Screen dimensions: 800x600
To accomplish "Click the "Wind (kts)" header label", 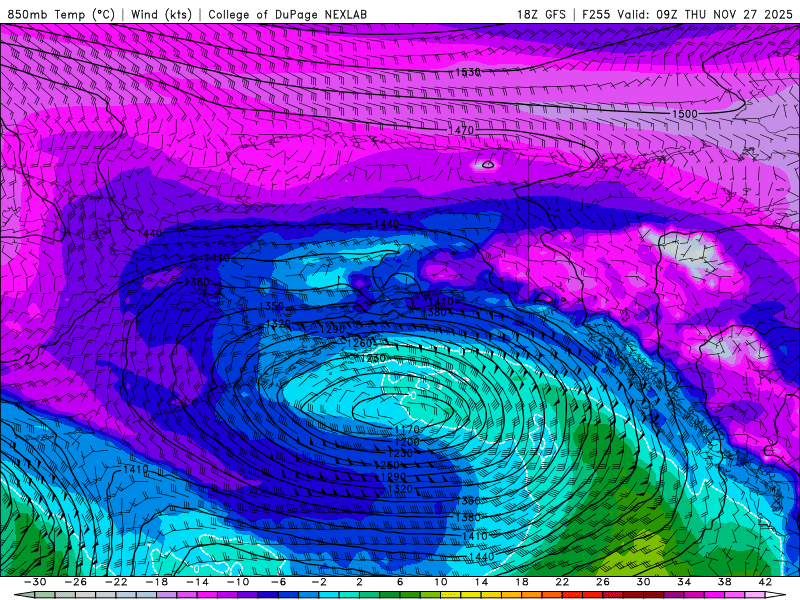I will click(161, 14).
